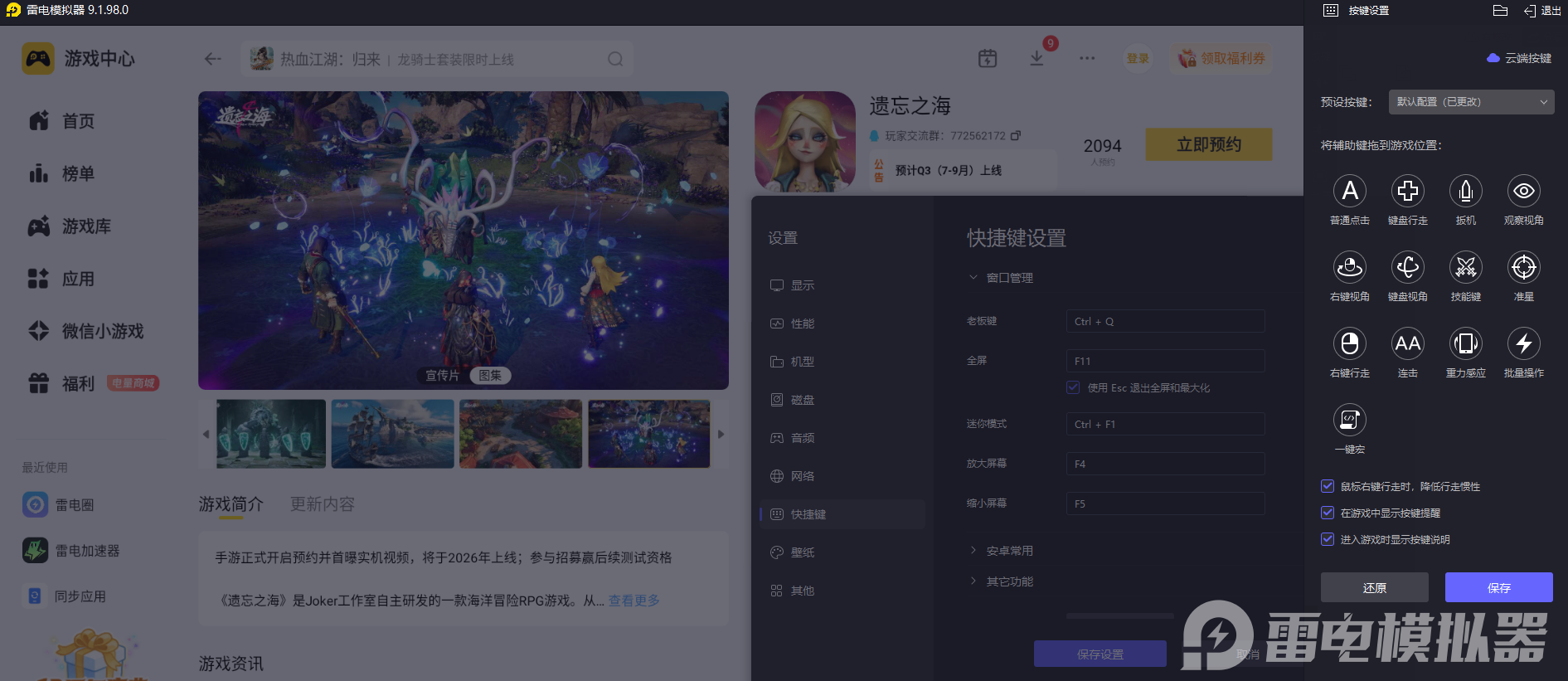Open the 预设按键 preset dropdown
This screenshot has height=681, width=1568.
pyautogui.click(x=1471, y=102)
